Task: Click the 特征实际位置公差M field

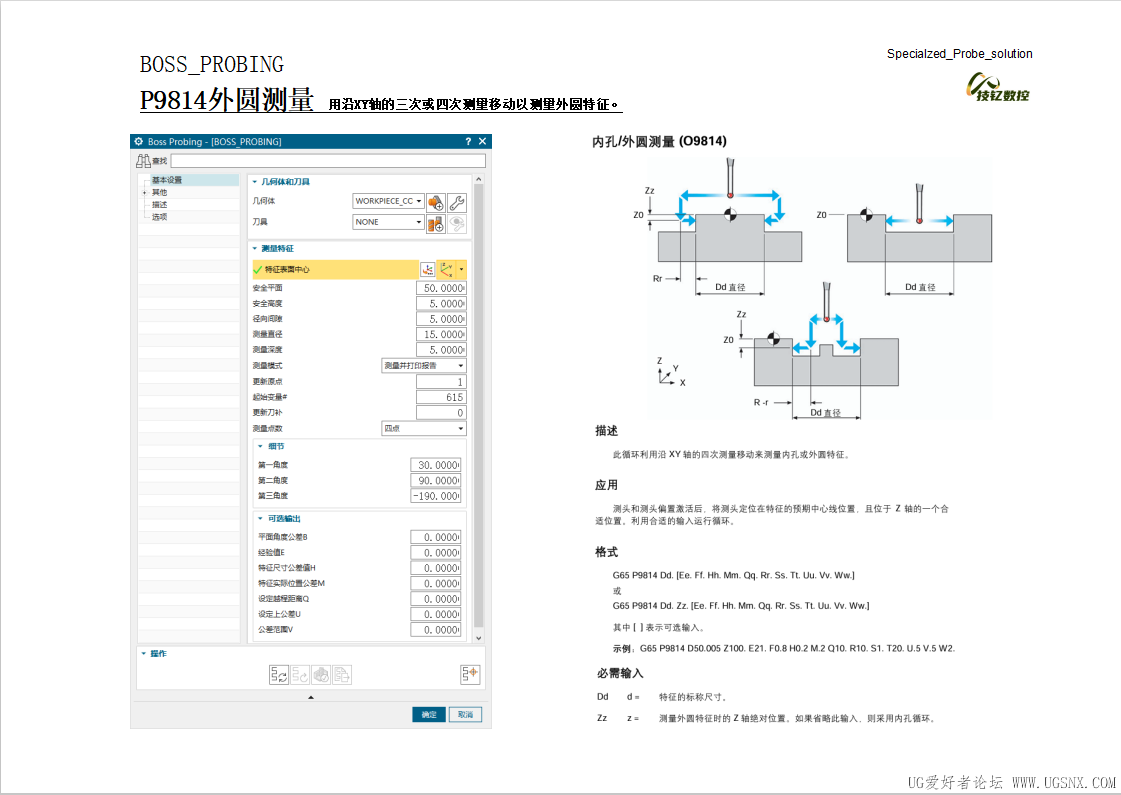Action: click(x=435, y=583)
